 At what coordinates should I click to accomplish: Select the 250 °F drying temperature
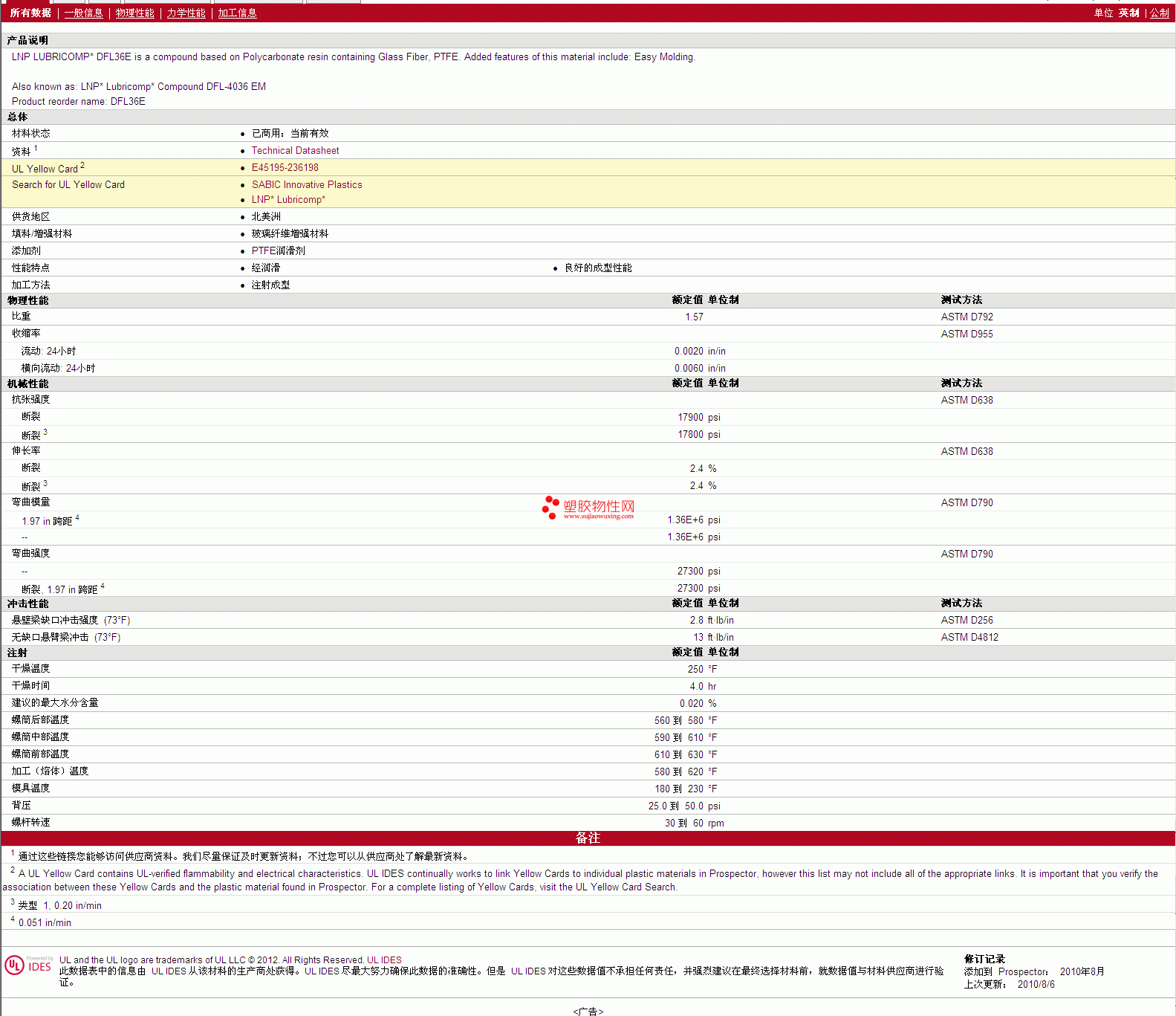702,670
